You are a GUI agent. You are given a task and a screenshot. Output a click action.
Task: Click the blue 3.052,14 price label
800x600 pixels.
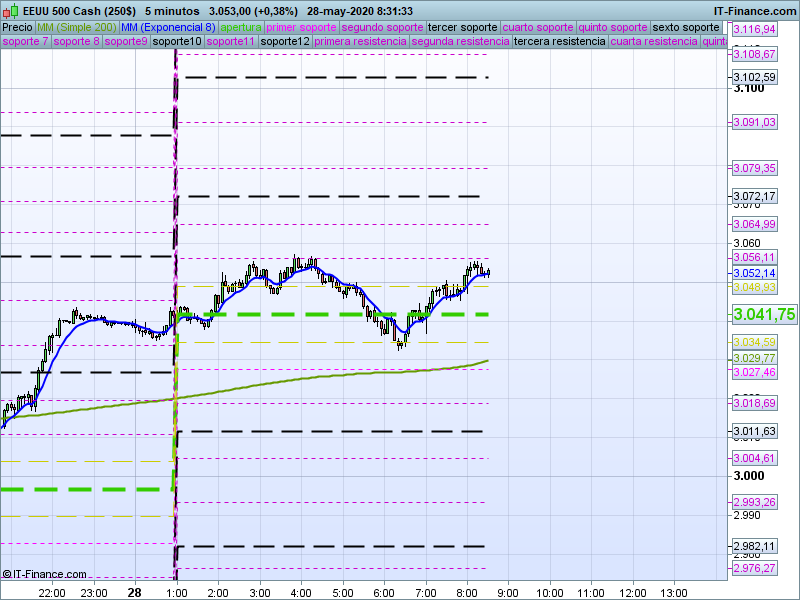pyautogui.click(x=754, y=273)
